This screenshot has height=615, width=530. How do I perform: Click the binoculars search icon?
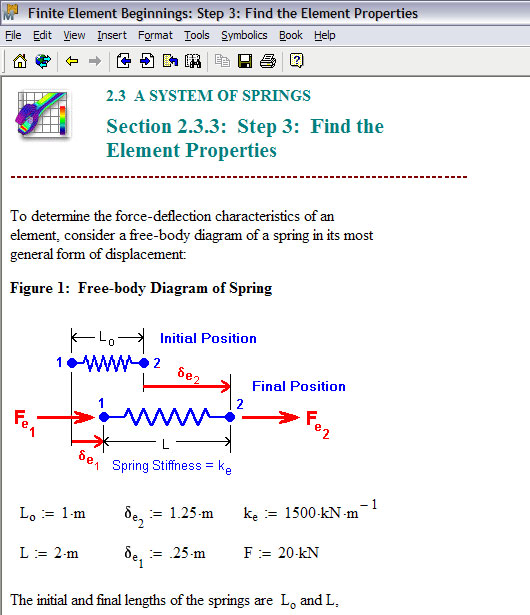click(x=193, y=61)
